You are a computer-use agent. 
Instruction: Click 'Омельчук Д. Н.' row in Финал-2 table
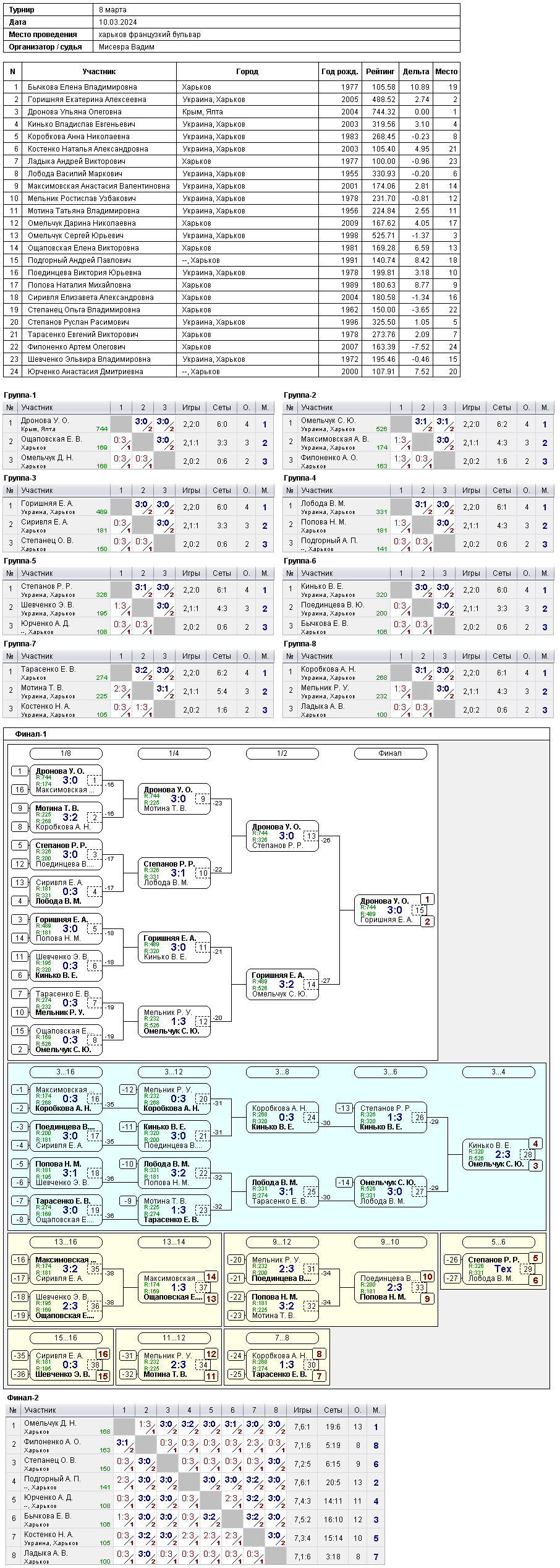pyautogui.click(x=195, y=1427)
